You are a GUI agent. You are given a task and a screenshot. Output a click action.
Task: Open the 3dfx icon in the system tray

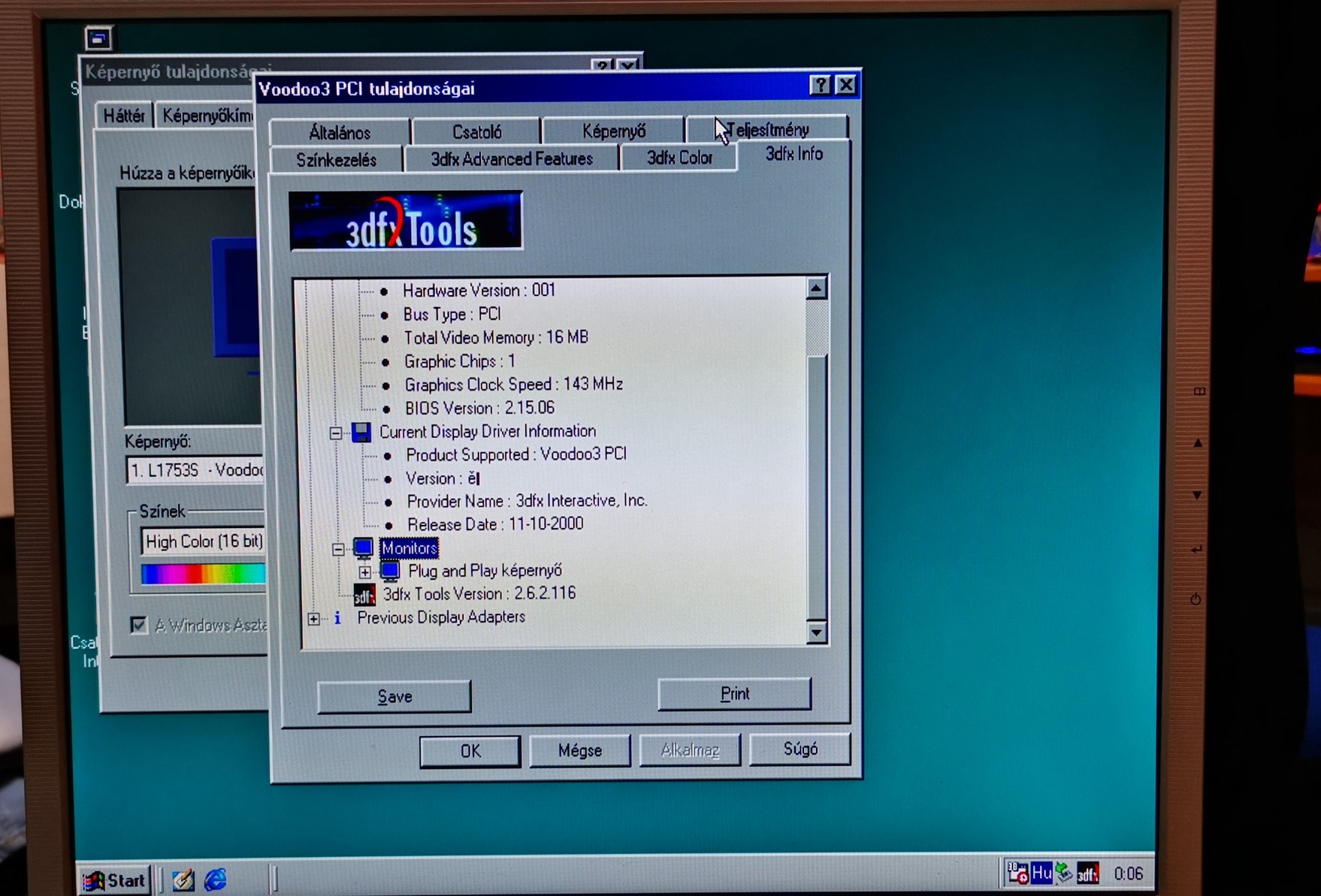[x=1087, y=873]
